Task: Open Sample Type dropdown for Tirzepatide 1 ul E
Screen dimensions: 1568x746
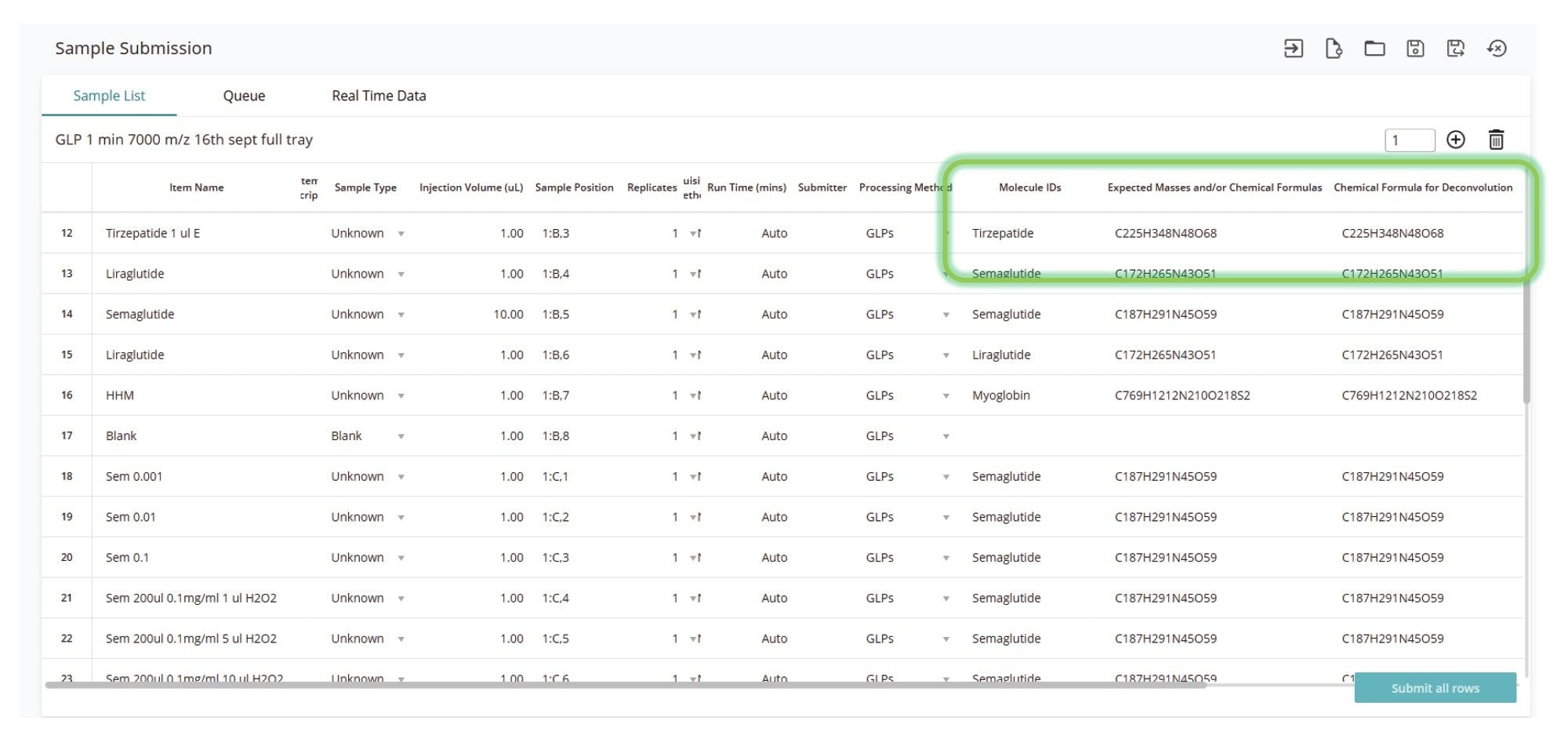Action: pyautogui.click(x=401, y=233)
